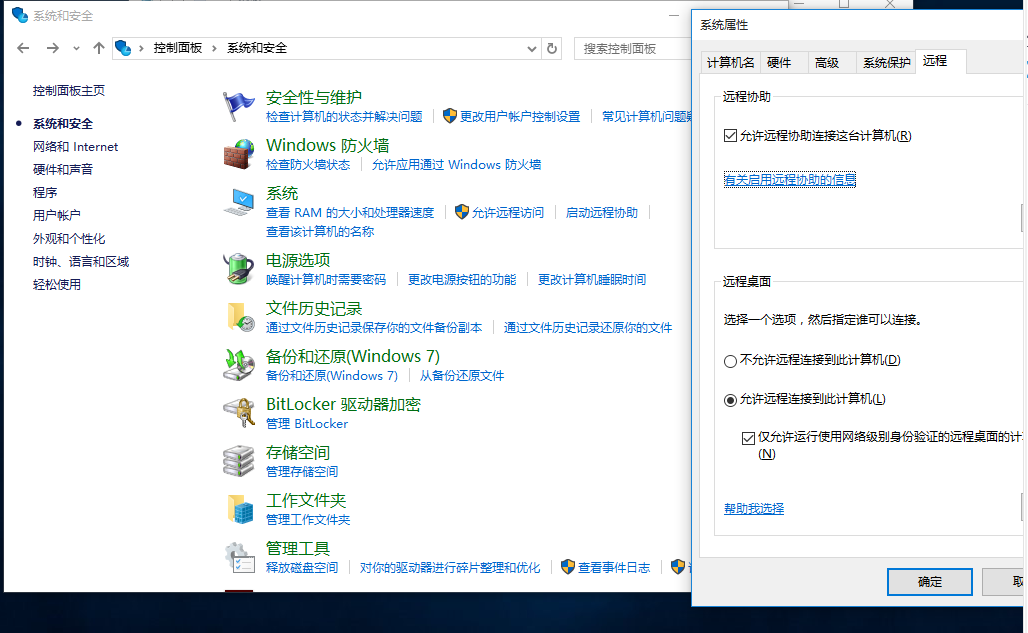Open 系统 by clicking its computer icon
Image resolution: width=1028 pixels, height=633 pixels.
(237, 204)
